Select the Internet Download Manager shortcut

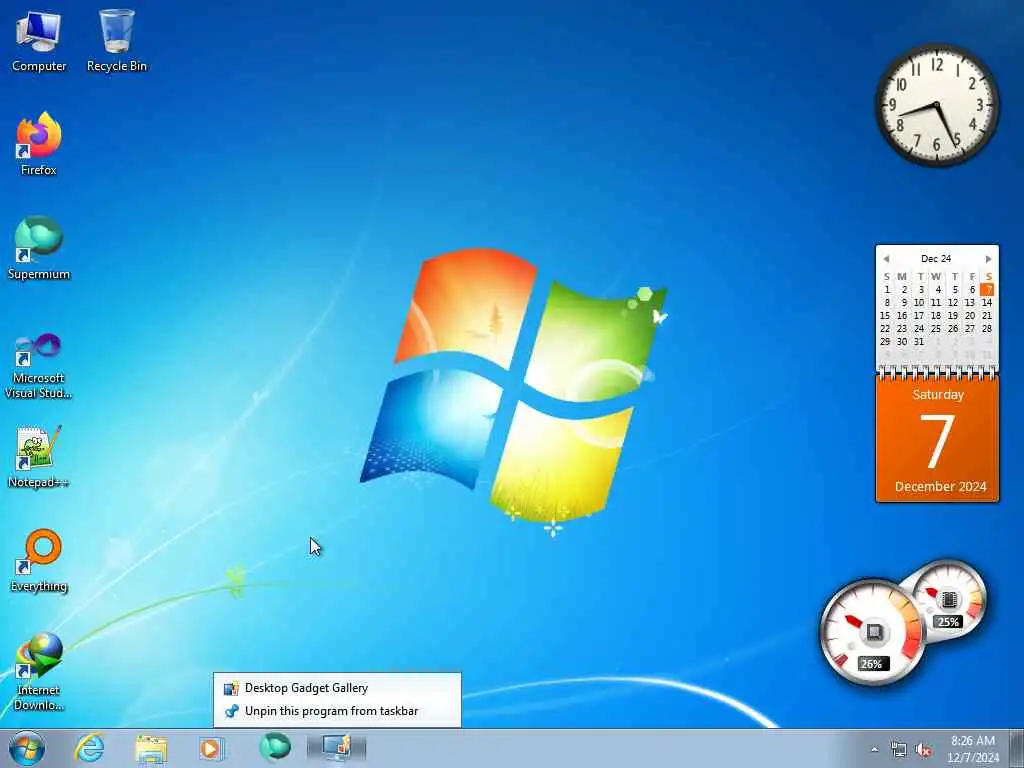(39, 671)
